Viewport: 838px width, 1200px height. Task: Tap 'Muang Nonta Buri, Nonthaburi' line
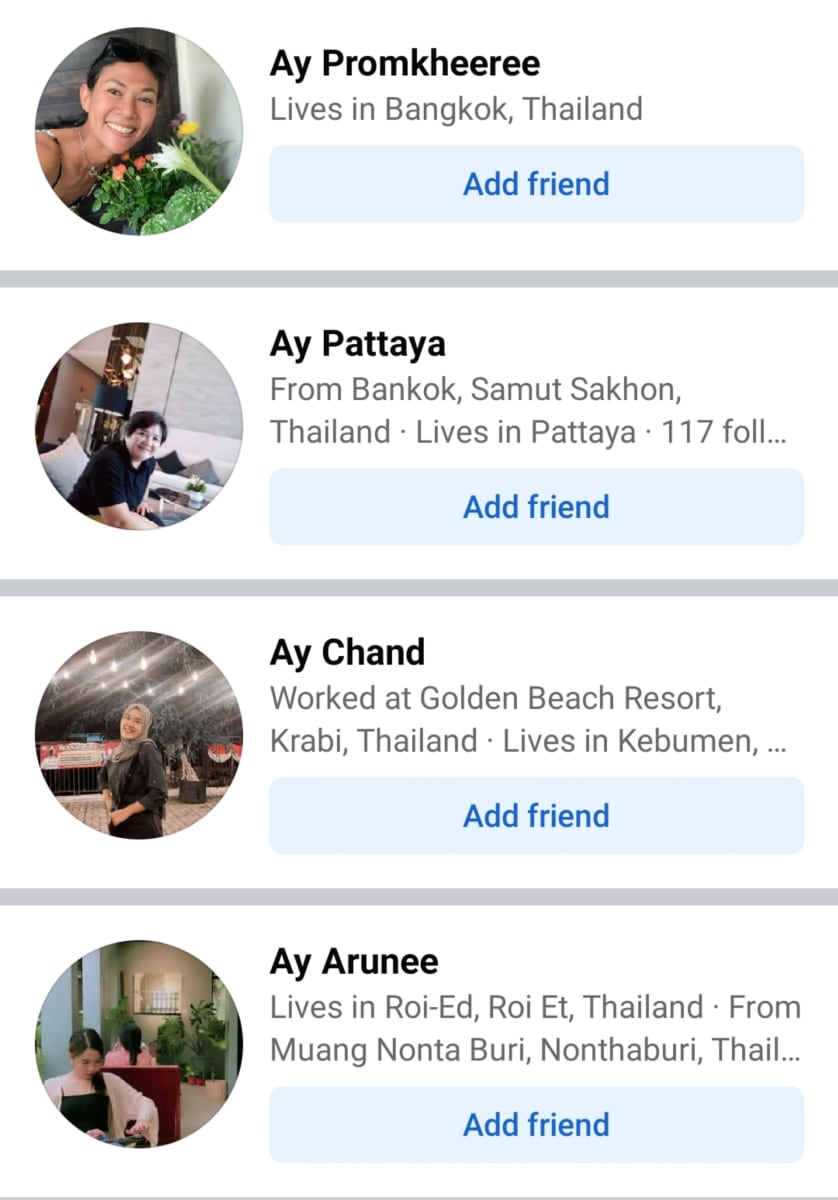(x=535, y=1051)
